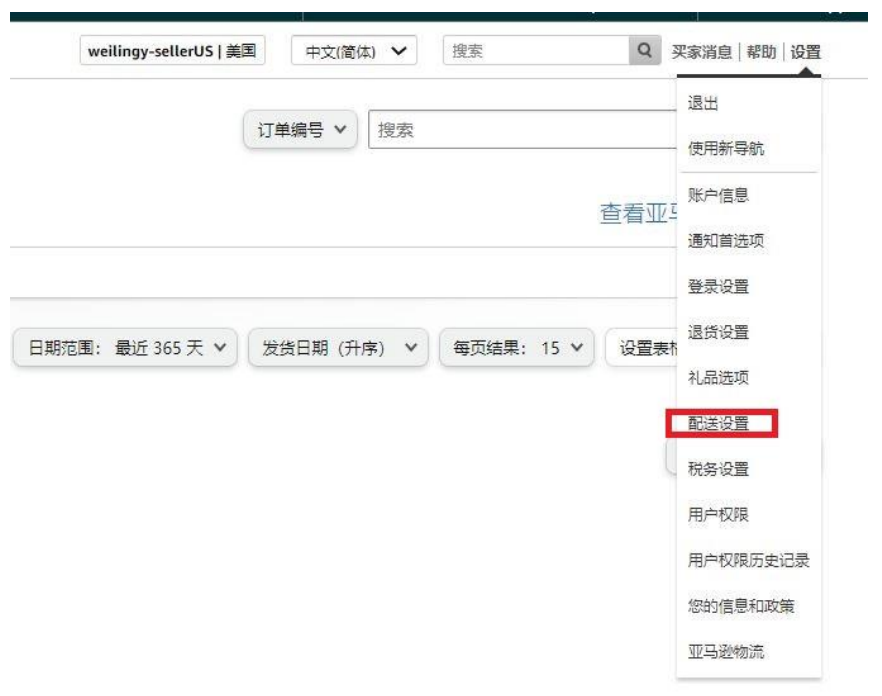Select 税务设置 from settings menu
The width and height of the screenshot is (882, 696).
(718, 469)
